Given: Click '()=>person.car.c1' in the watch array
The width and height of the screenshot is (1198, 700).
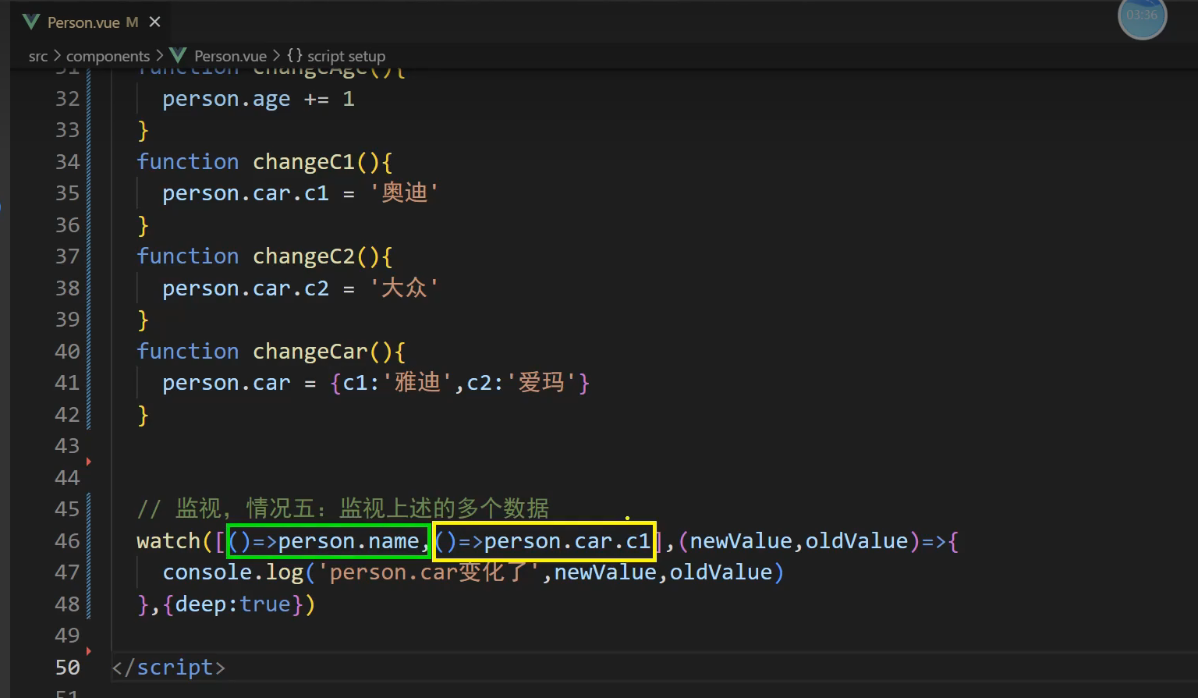Looking at the screenshot, I should click(542, 542).
